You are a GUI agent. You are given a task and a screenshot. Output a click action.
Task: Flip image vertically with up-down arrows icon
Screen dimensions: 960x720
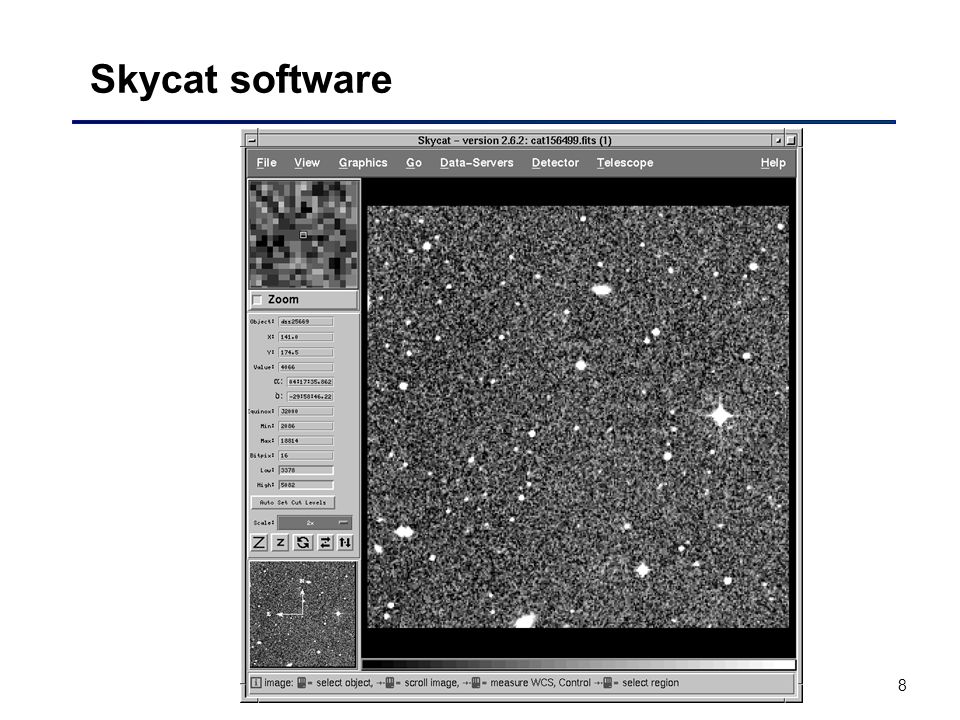tap(345, 542)
